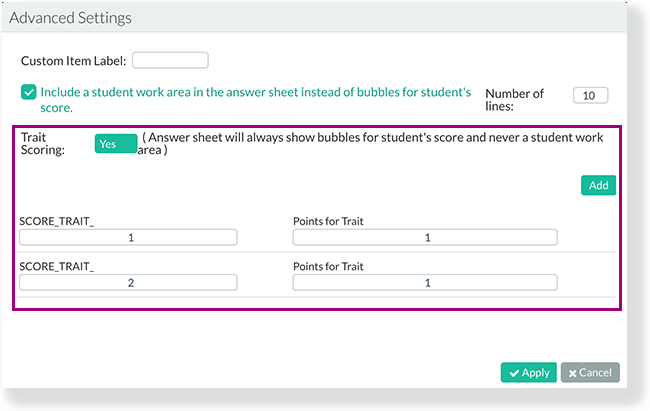Click the first row SCORE_TRAIT_ label
The image size is (650, 411).
(57, 221)
